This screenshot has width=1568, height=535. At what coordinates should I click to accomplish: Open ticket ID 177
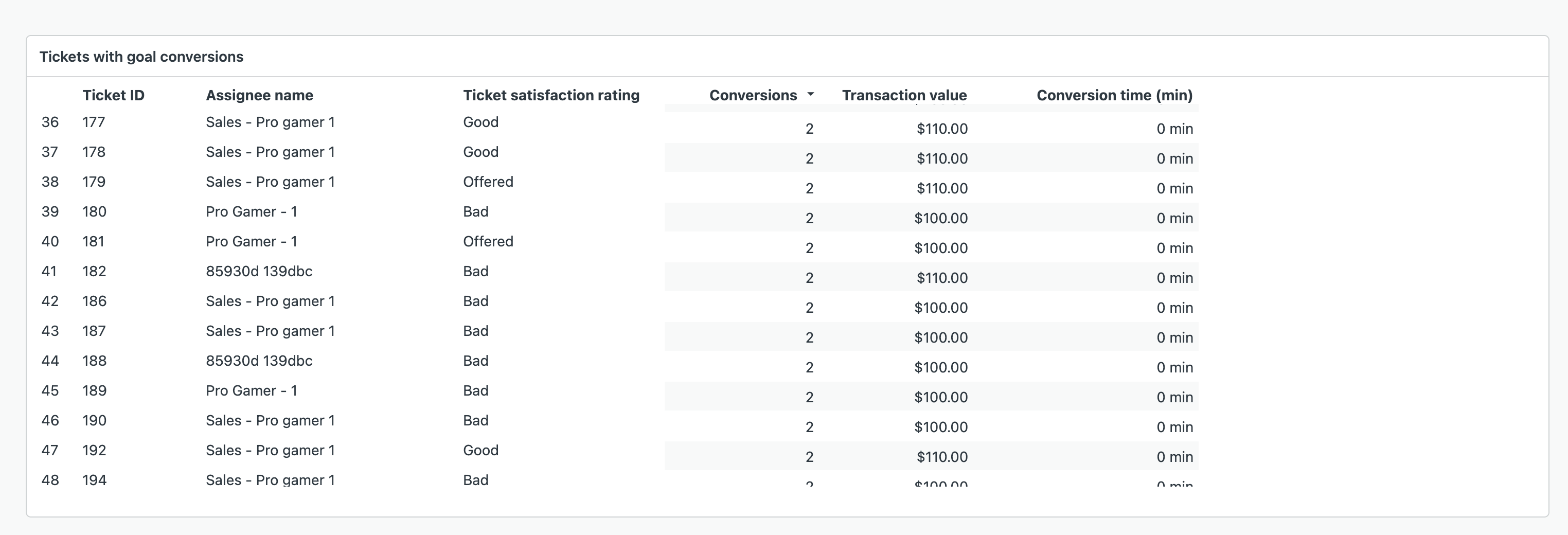click(94, 122)
